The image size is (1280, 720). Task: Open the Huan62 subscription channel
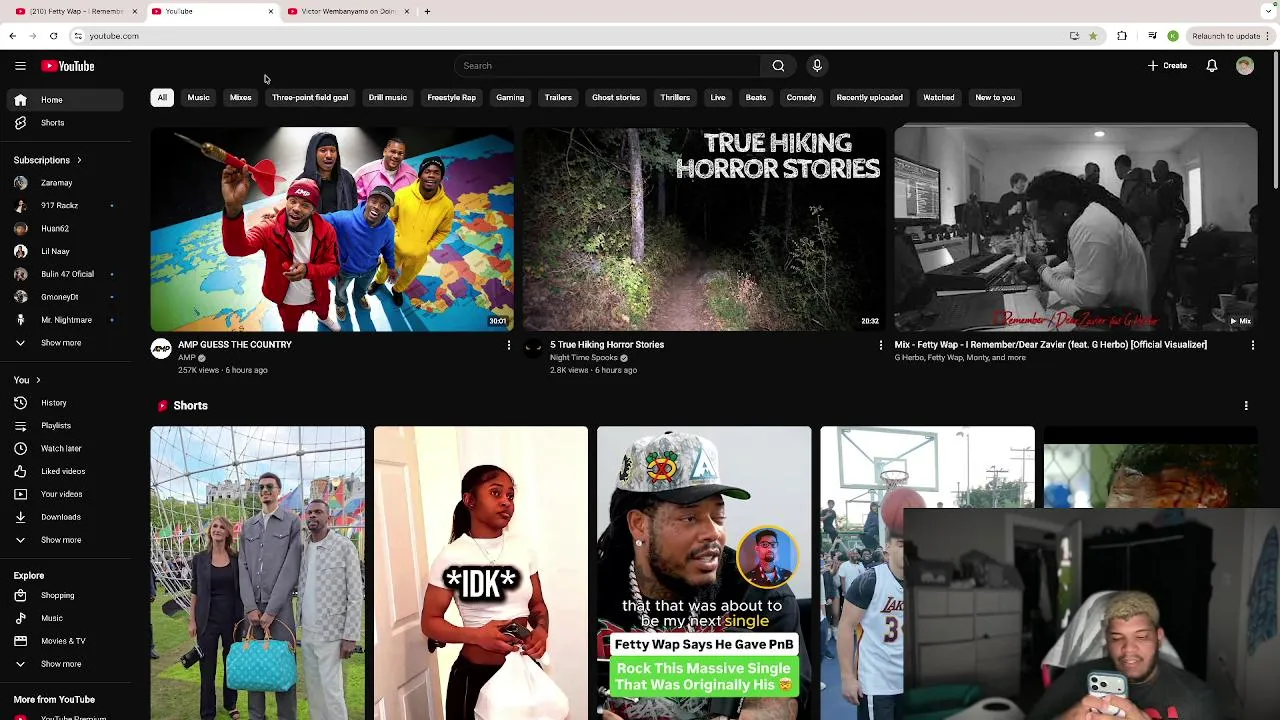coord(66,229)
